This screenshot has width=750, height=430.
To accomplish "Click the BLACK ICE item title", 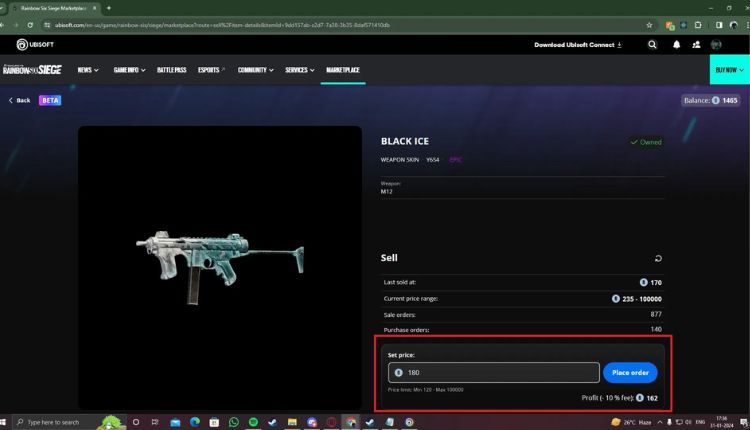I will click(405, 141).
